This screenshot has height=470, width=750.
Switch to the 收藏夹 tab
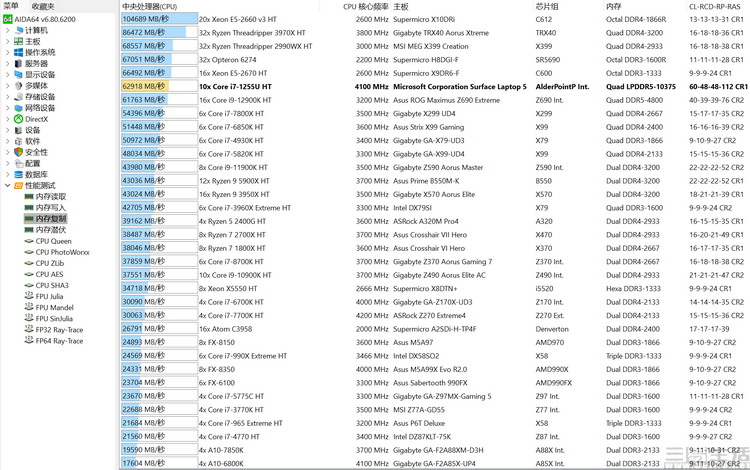[x=43, y=6]
